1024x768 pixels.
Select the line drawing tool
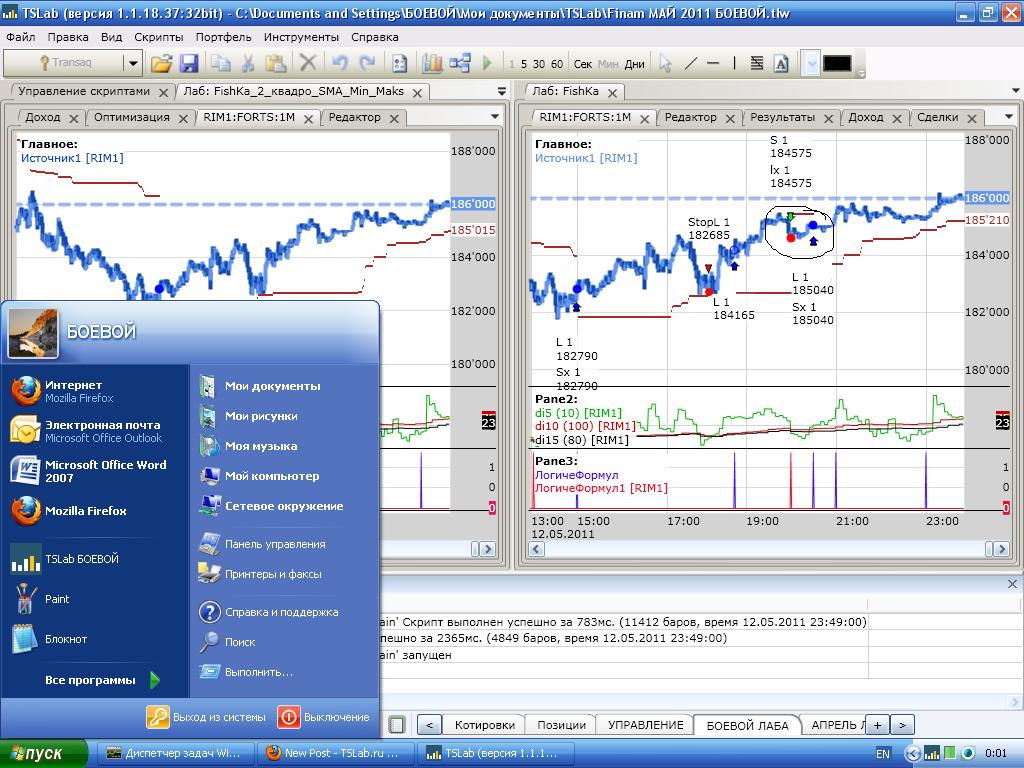[x=690, y=63]
